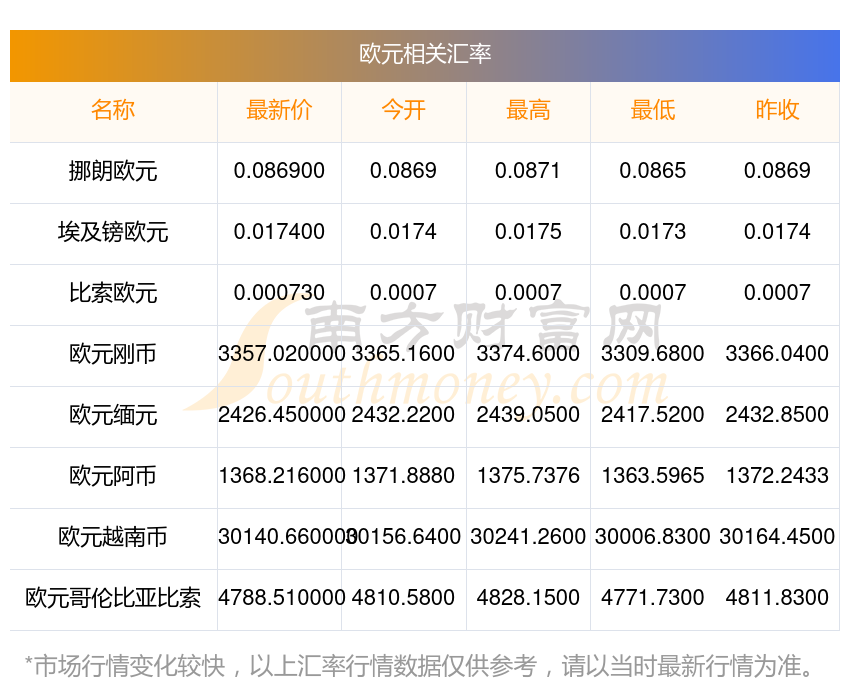Screen dimensions: 850x698
Task: Click the 欧元缅元 row name
Action: (x=113, y=415)
